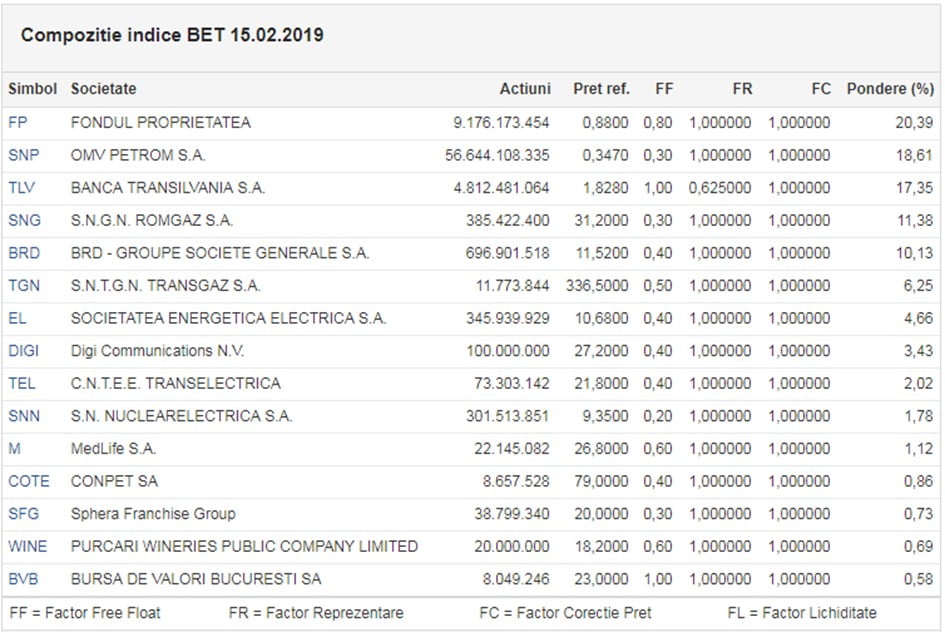Screen dimensions: 945x632
Task: Select C.N.T.E.E. TRANSELECTRICA cell
Action: point(176,383)
